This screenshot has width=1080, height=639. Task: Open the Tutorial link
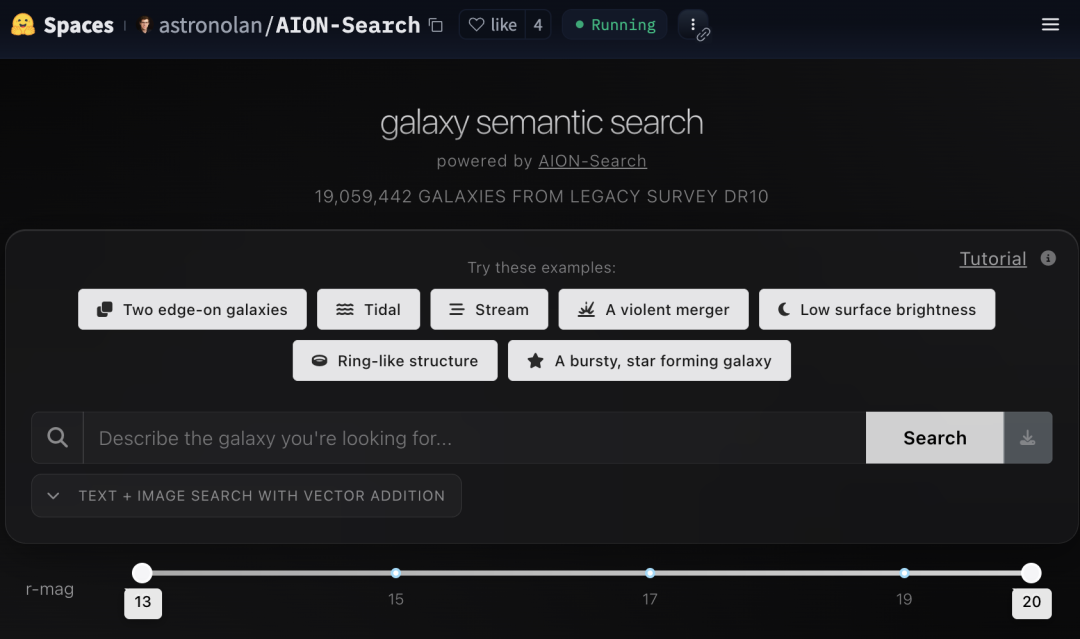[993, 258]
